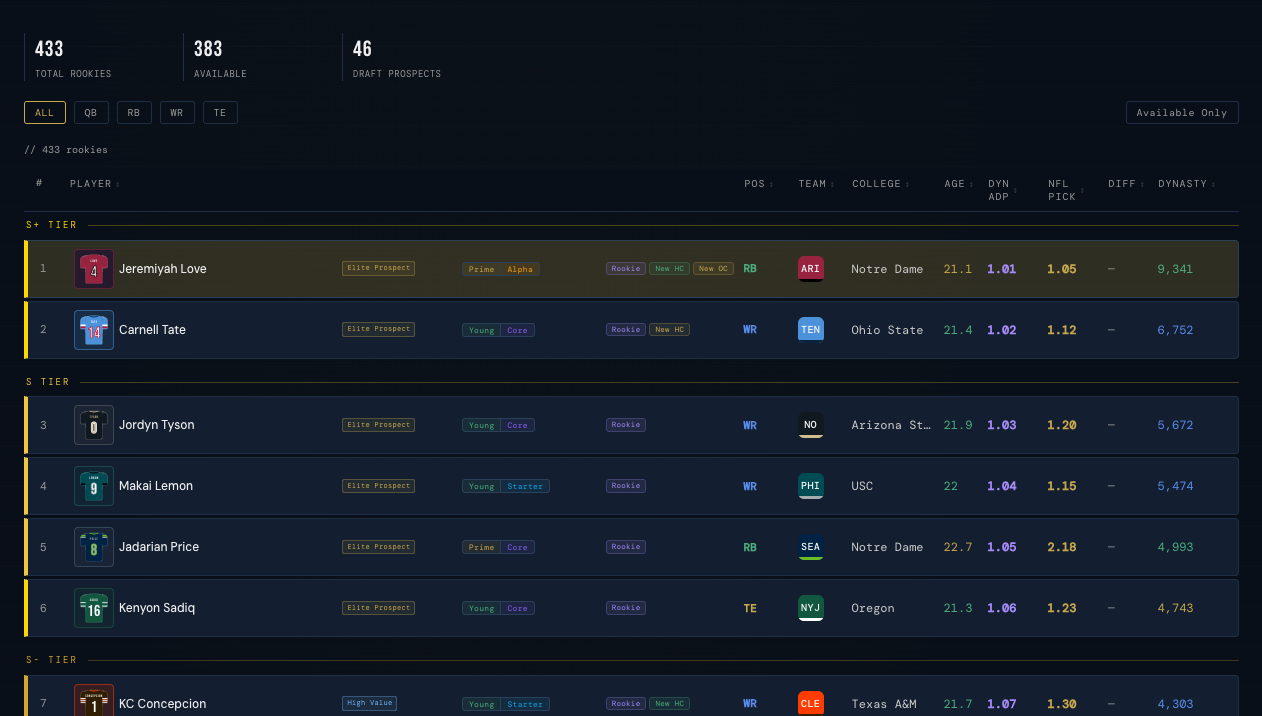Screen dimensions: 1262x716
Task: Open Jeremiyah Love player name
Action: coord(163,269)
